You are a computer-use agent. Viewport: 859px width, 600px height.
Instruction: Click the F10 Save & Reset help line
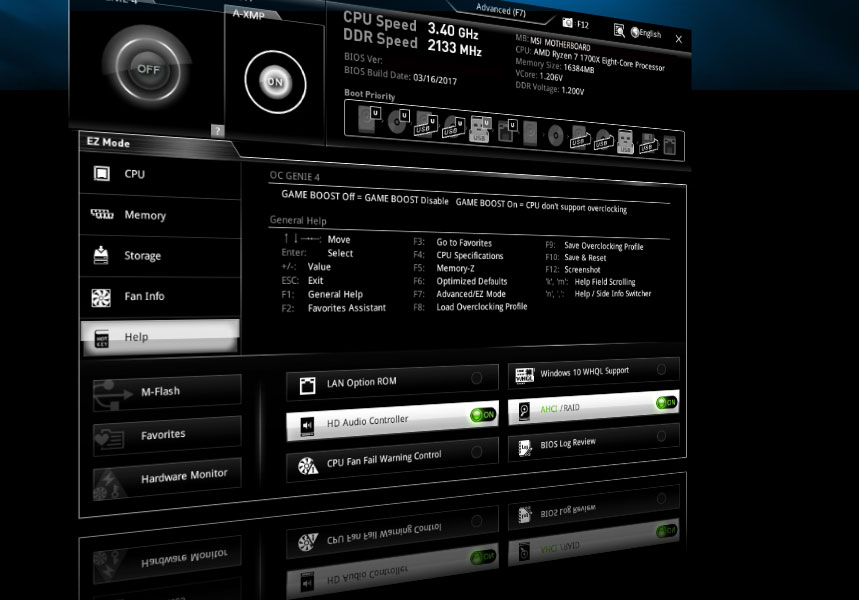pos(576,258)
